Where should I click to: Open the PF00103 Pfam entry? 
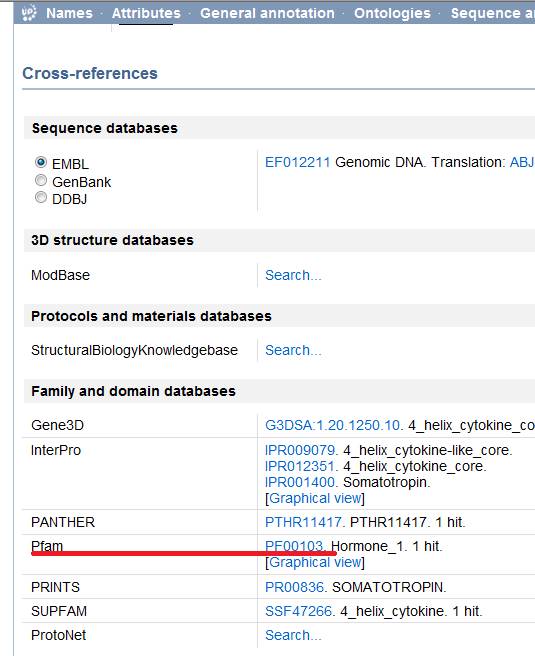click(294, 546)
